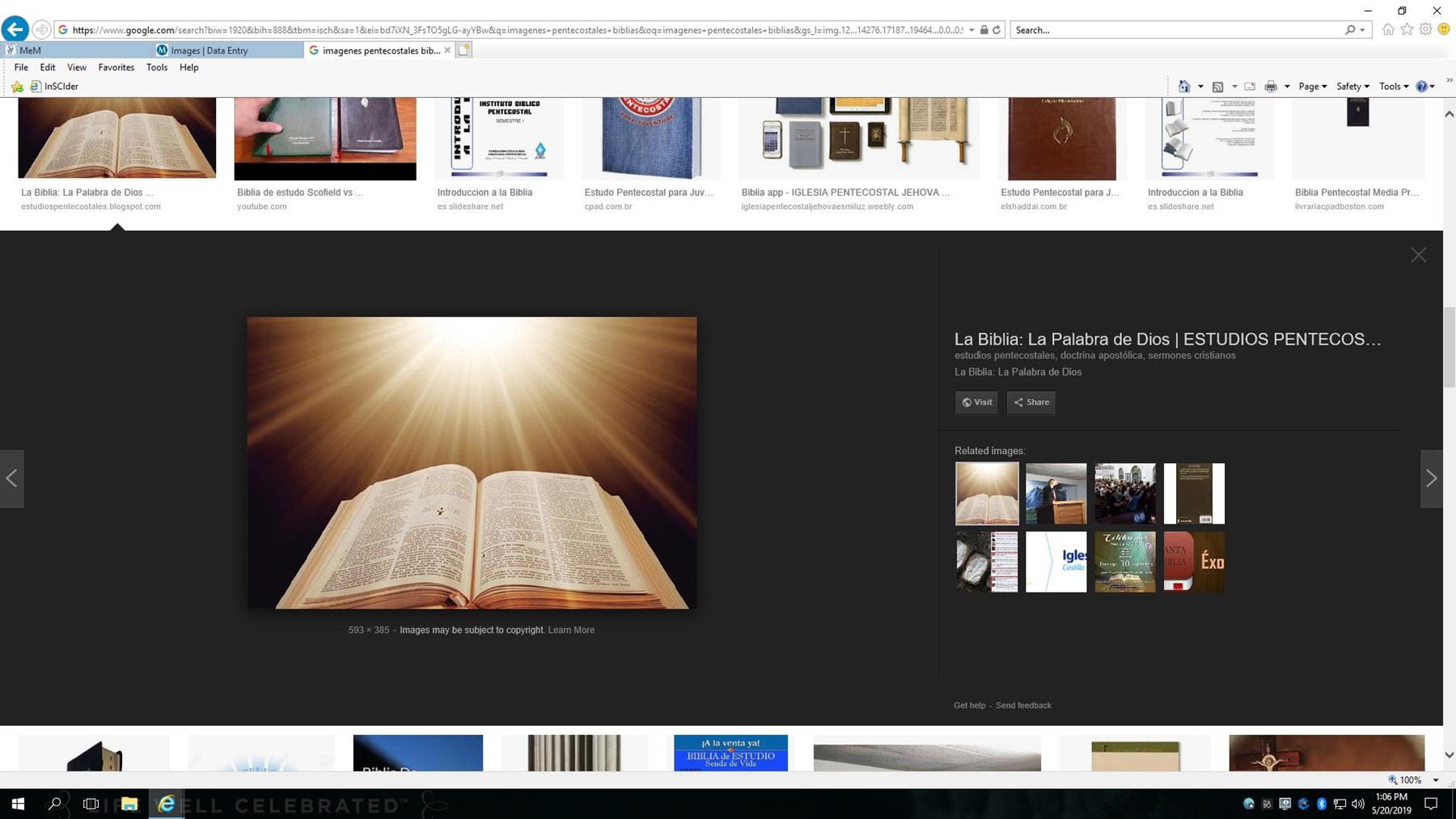
Task: Click the Visit button for the image
Action: [976, 402]
